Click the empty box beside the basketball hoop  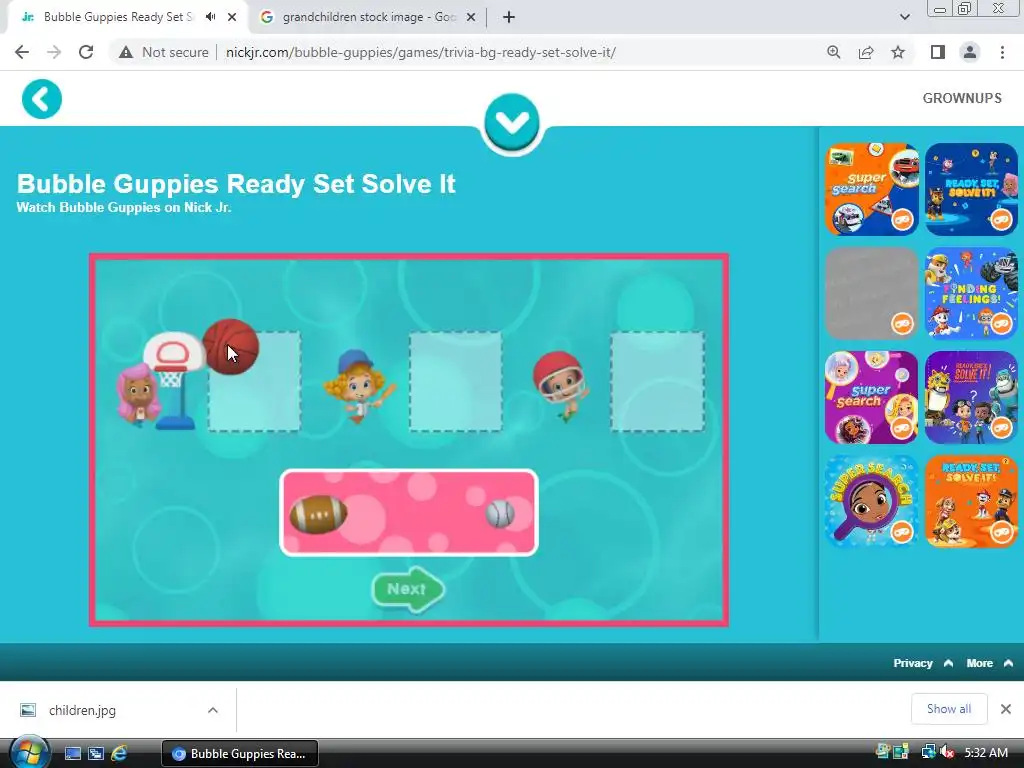pos(255,381)
